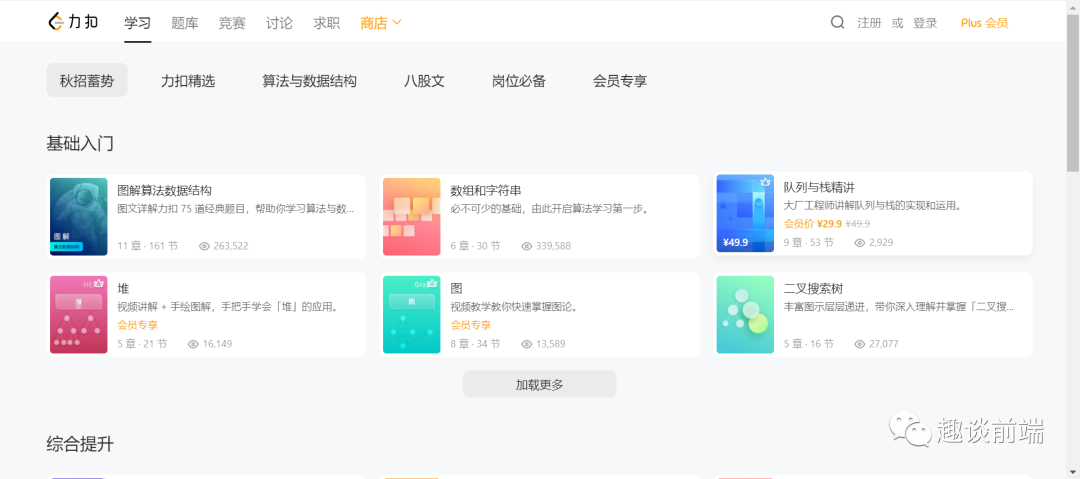Click description 必不可少的基础，由此开启算法学习第一步。

pos(550,209)
